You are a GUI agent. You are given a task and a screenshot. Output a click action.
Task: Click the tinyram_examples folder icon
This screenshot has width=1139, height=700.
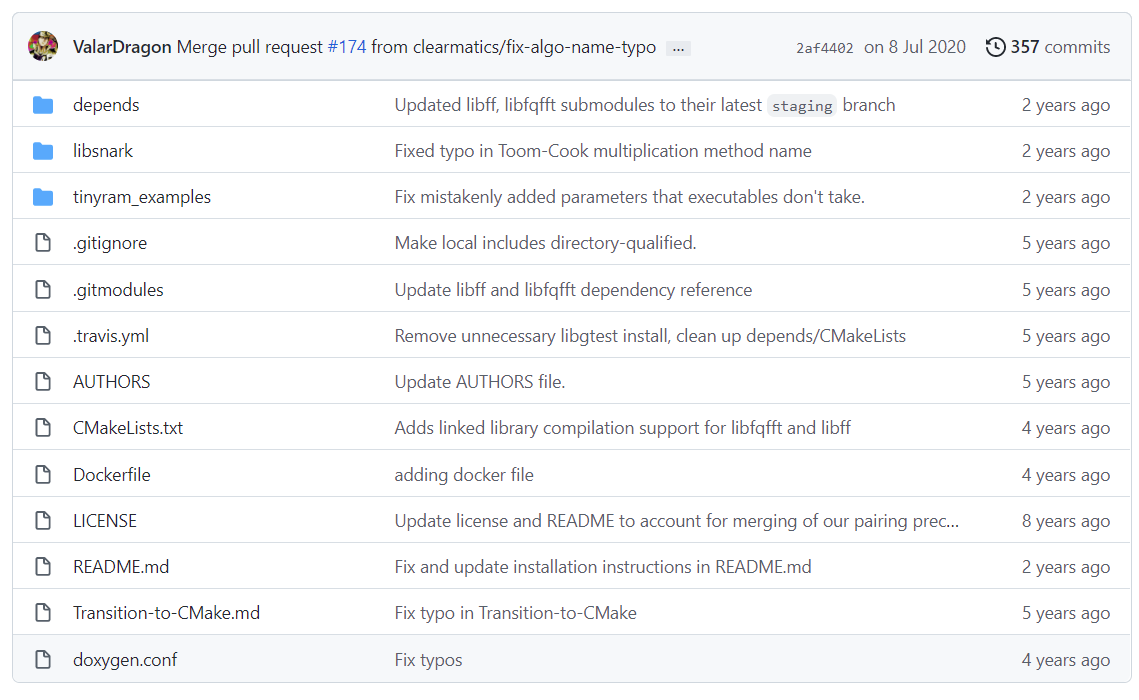pyautogui.click(x=43, y=197)
